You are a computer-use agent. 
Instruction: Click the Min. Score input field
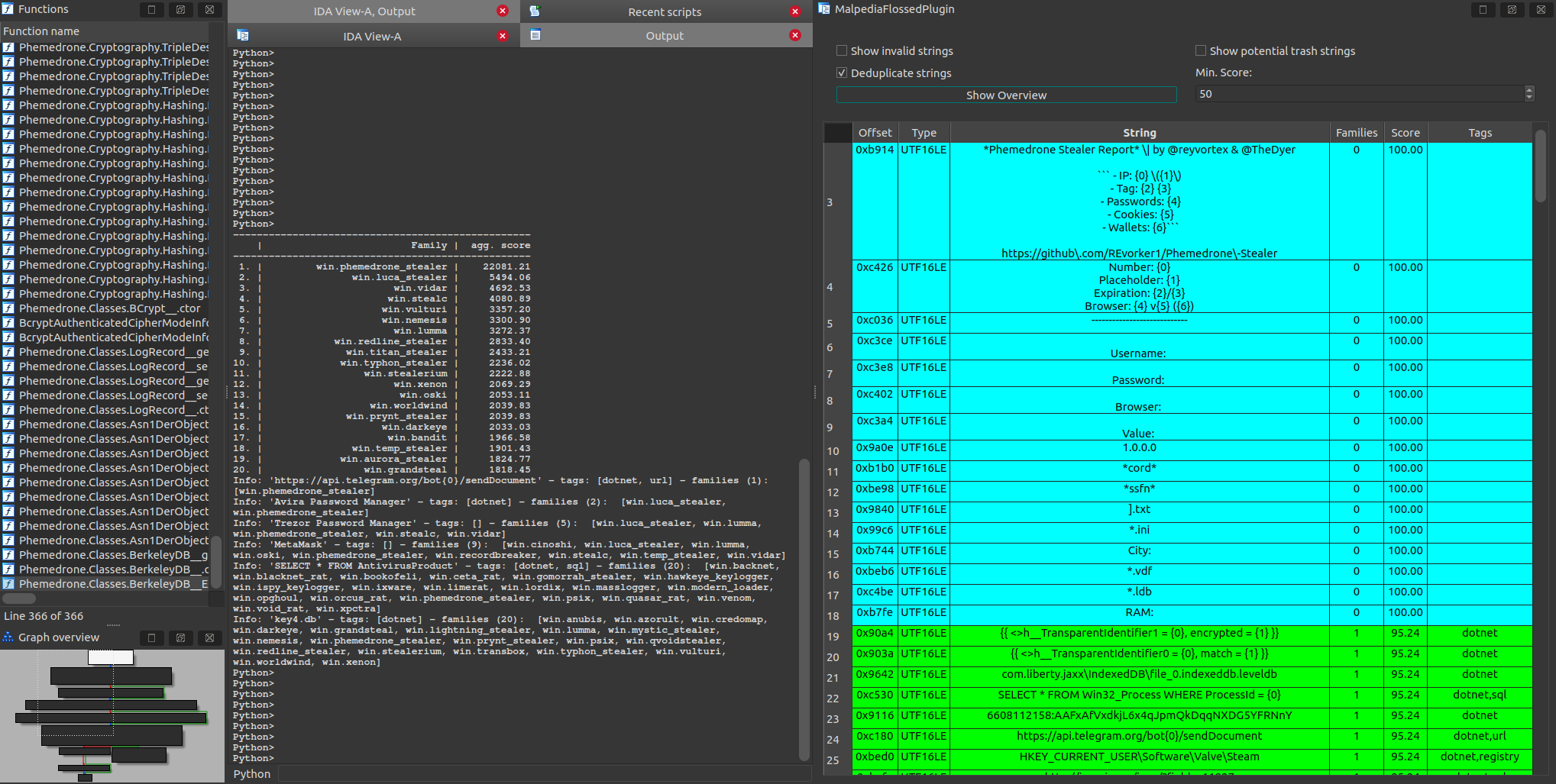1359,94
